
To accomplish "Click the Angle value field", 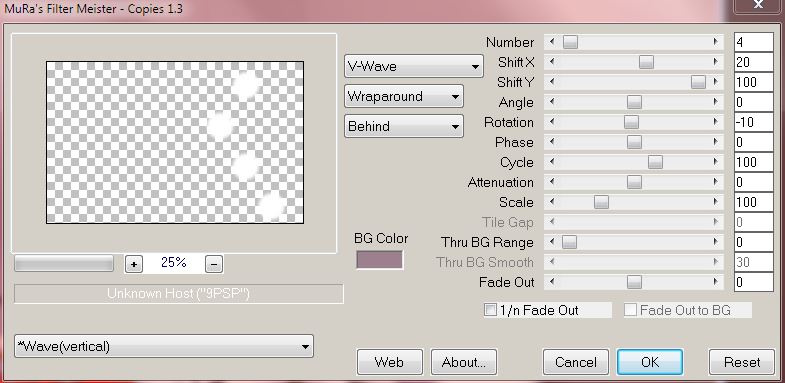I will (x=754, y=102).
